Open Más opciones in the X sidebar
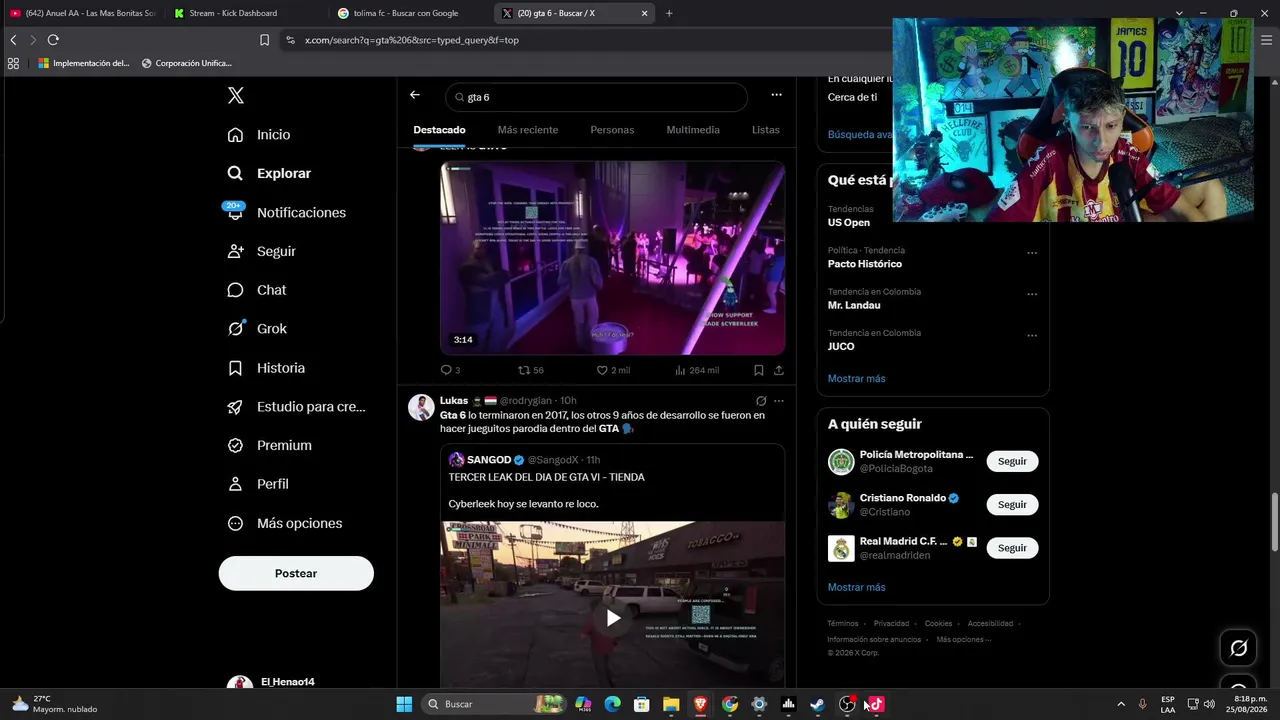The height and width of the screenshot is (720, 1280). click(x=285, y=523)
